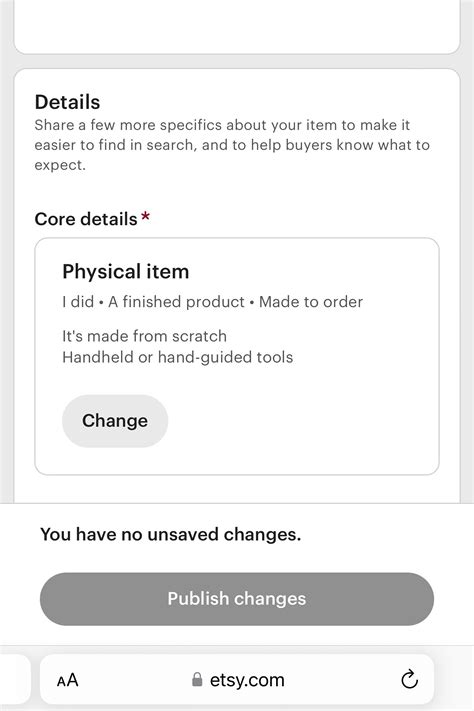
Task: Tap the red required asterisk
Action: (x=145, y=216)
